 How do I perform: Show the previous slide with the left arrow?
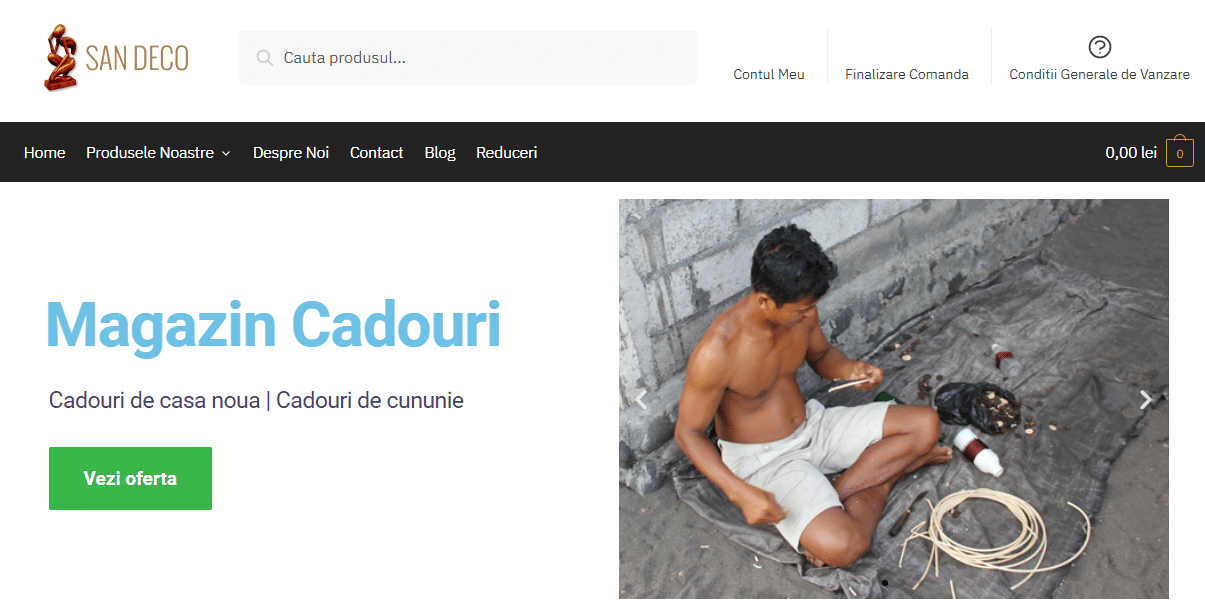click(641, 399)
